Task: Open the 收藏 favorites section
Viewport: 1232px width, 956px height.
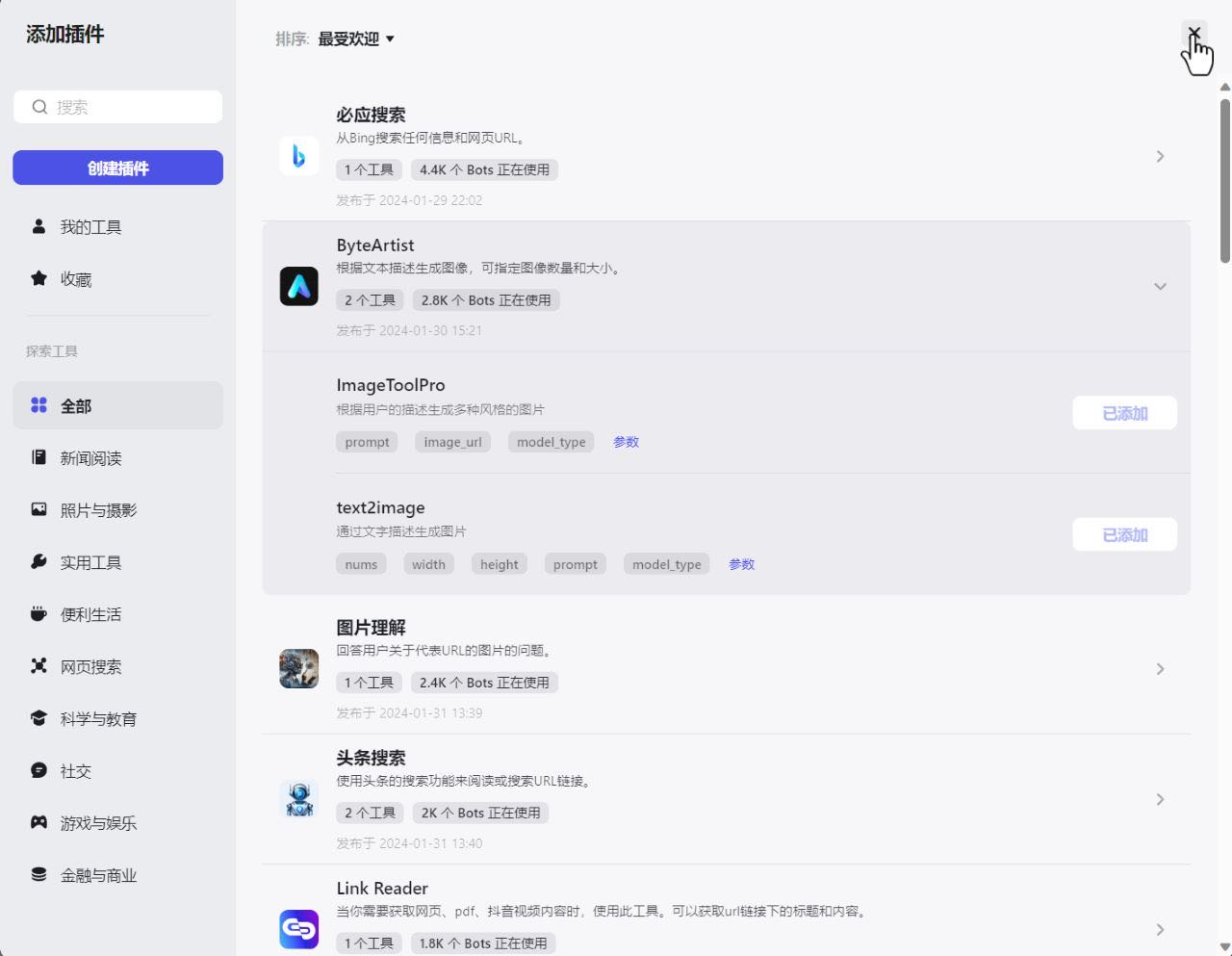Action: coord(75,279)
